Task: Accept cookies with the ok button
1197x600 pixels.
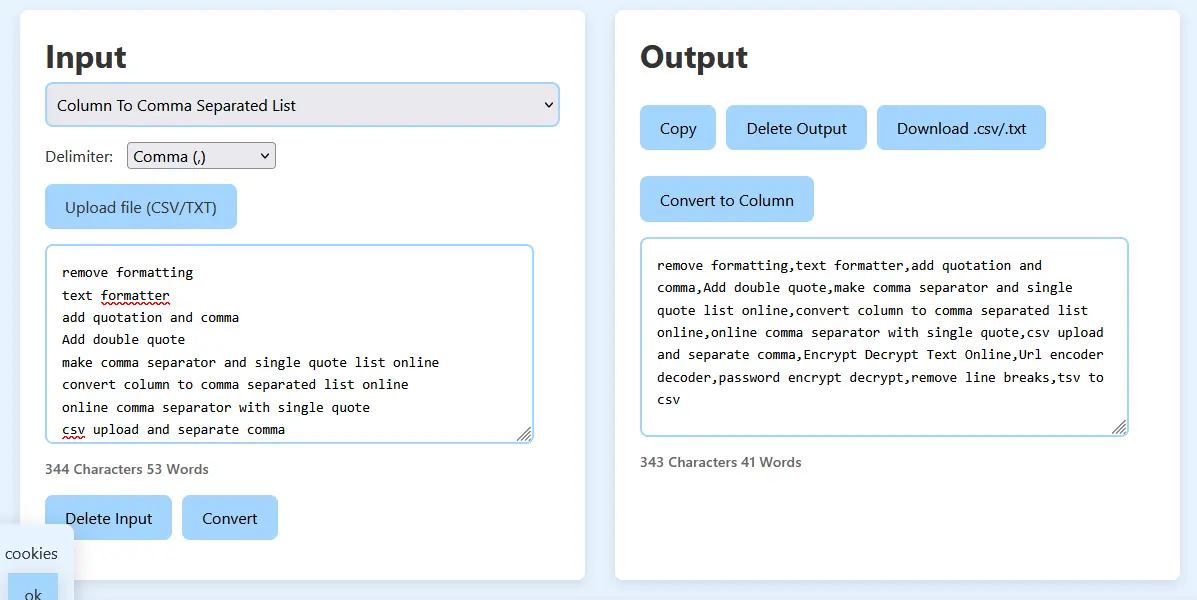Action: (33, 589)
